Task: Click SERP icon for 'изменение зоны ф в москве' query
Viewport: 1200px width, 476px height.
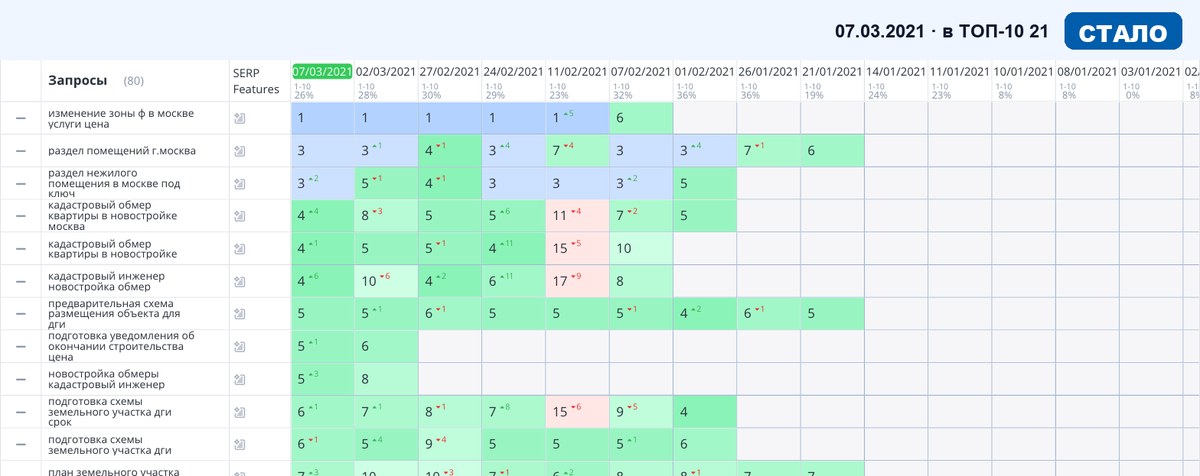Action: click(x=239, y=118)
